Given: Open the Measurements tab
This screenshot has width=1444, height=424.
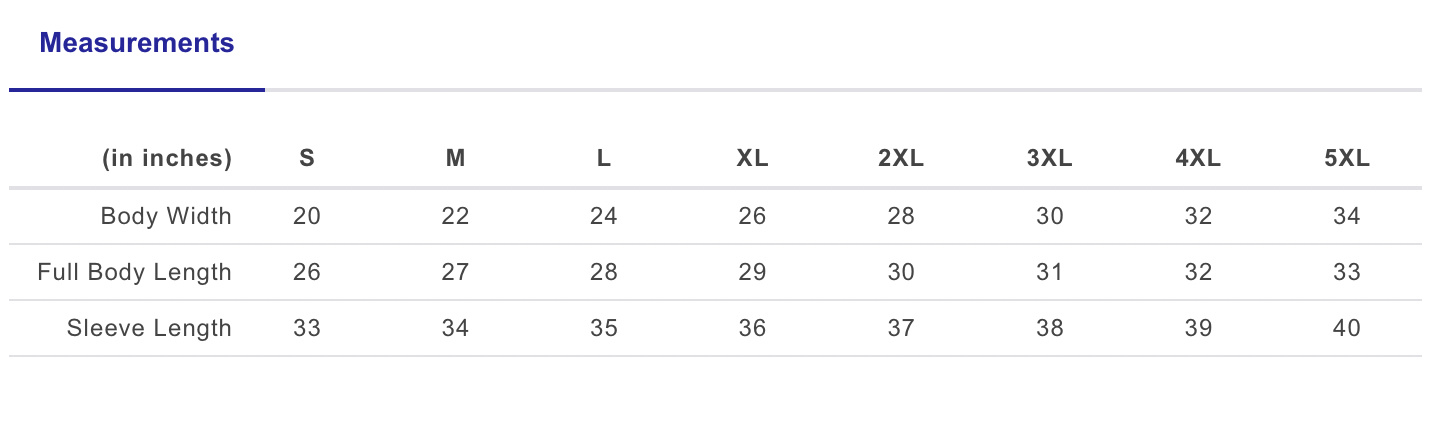Looking at the screenshot, I should coord(137,44).
